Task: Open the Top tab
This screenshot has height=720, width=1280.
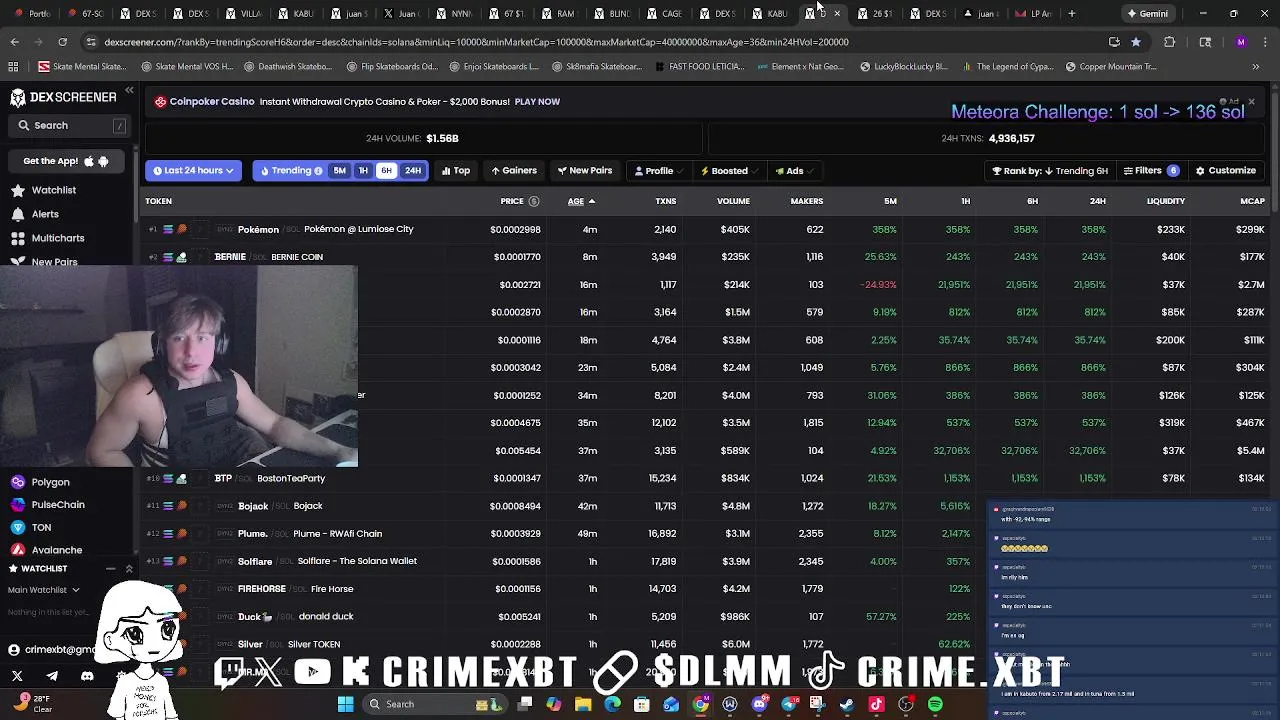Action: click(x=456, y=171)
